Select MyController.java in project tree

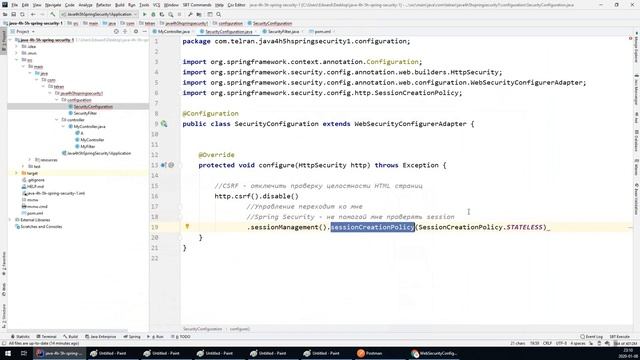89,127
